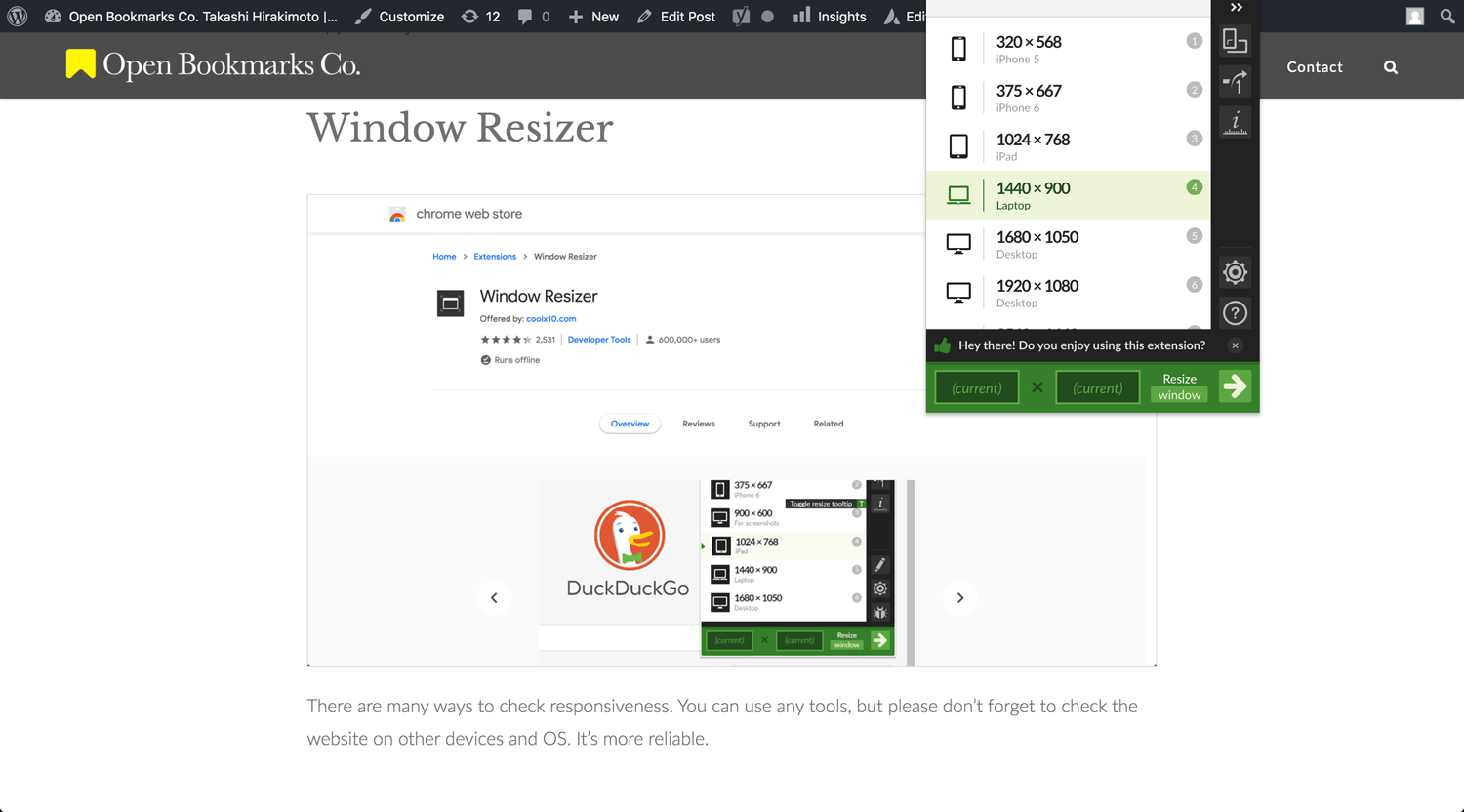Click the user avatar in the admin bar
The image size is (1464, 812).
pos(1415,17)
